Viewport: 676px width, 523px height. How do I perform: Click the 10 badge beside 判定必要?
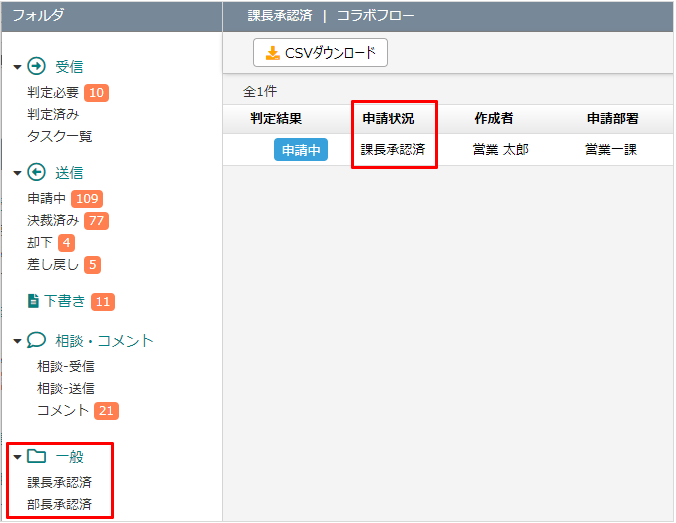point(97,93)
